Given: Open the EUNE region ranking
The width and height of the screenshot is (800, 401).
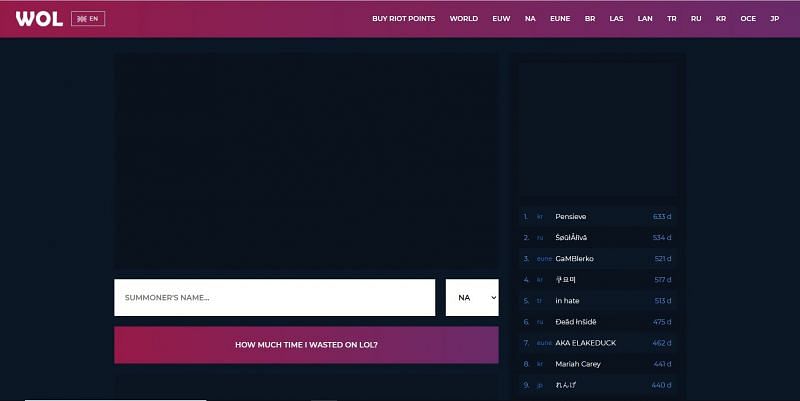Looking at the screenshot, I should pos(560,19).
